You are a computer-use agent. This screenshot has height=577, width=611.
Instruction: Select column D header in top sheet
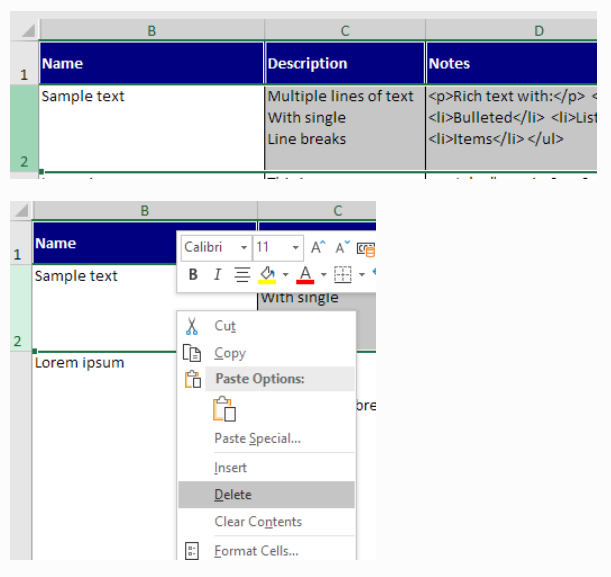538,31
